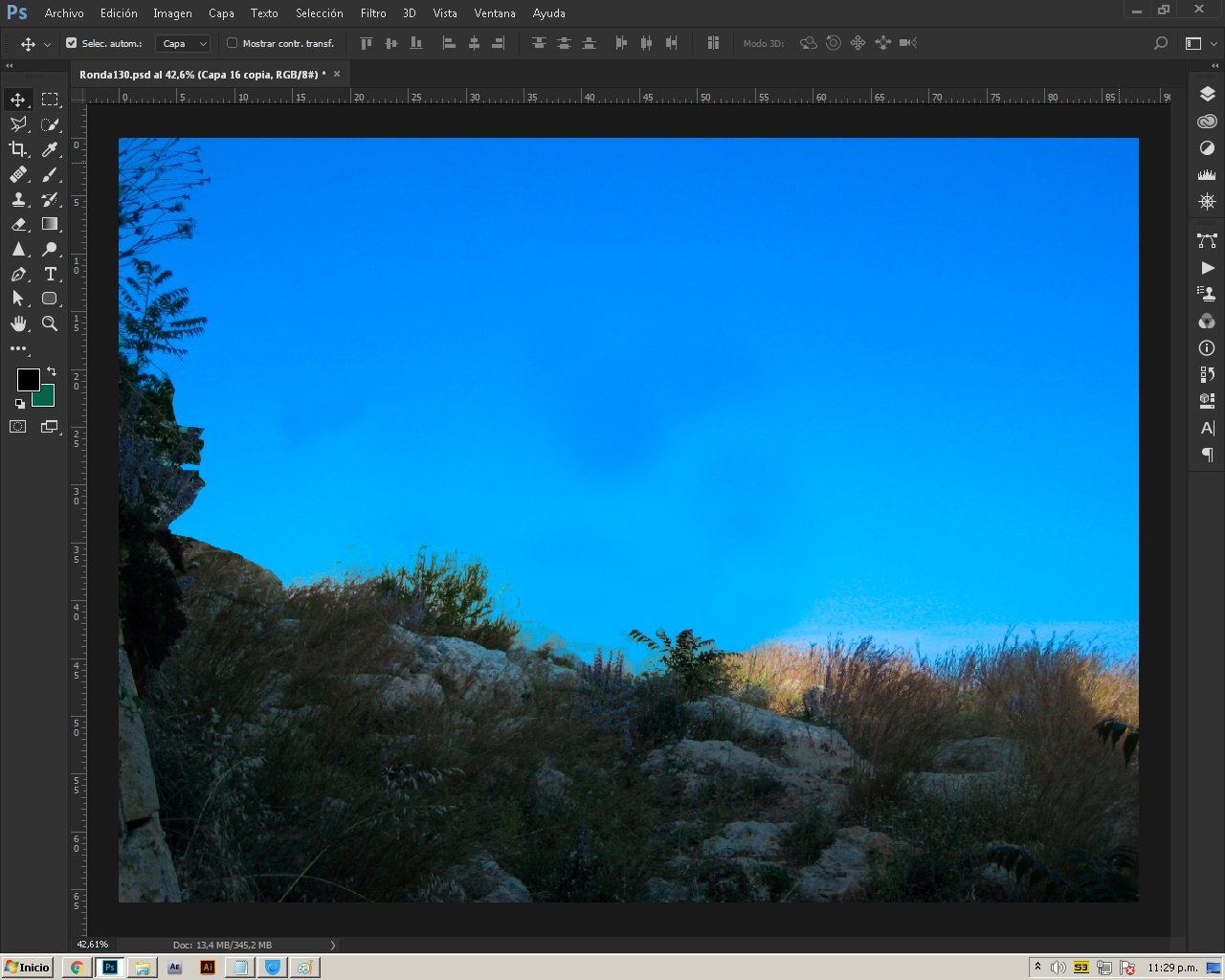1225x980 pixels.
Task: Expand the right panel dock arrows
Action: (x=1214, y=66)
